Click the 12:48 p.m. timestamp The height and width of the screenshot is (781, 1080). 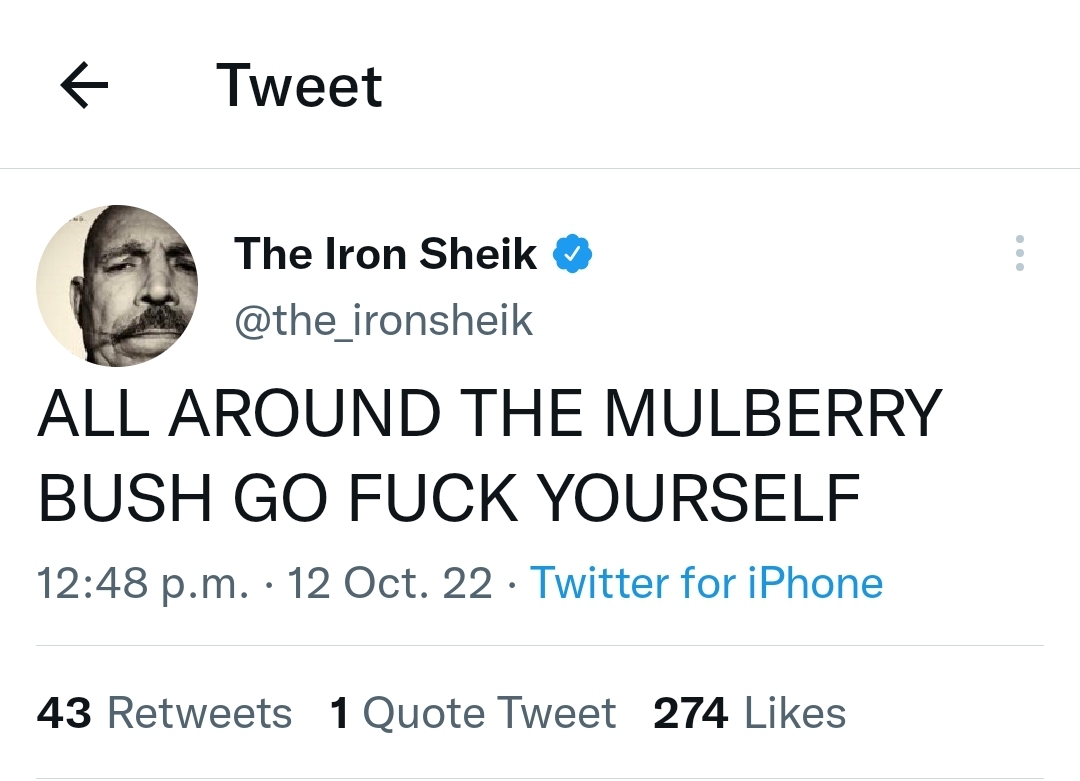coord(143,583)
